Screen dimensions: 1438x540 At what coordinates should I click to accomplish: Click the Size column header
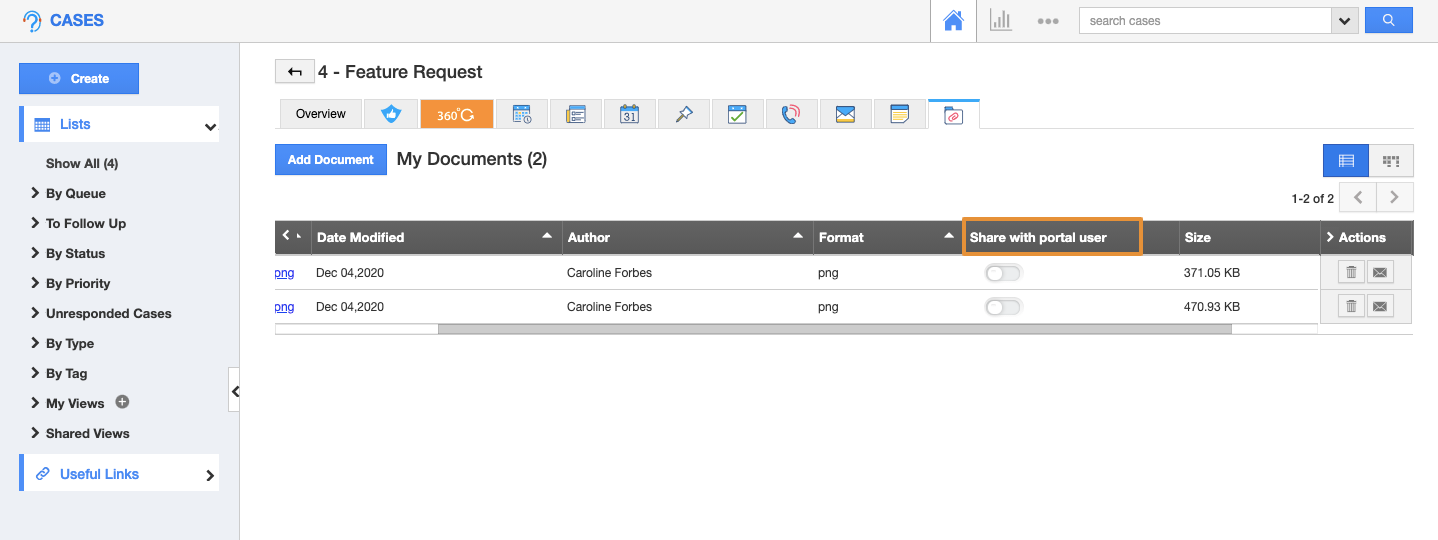1198,237
